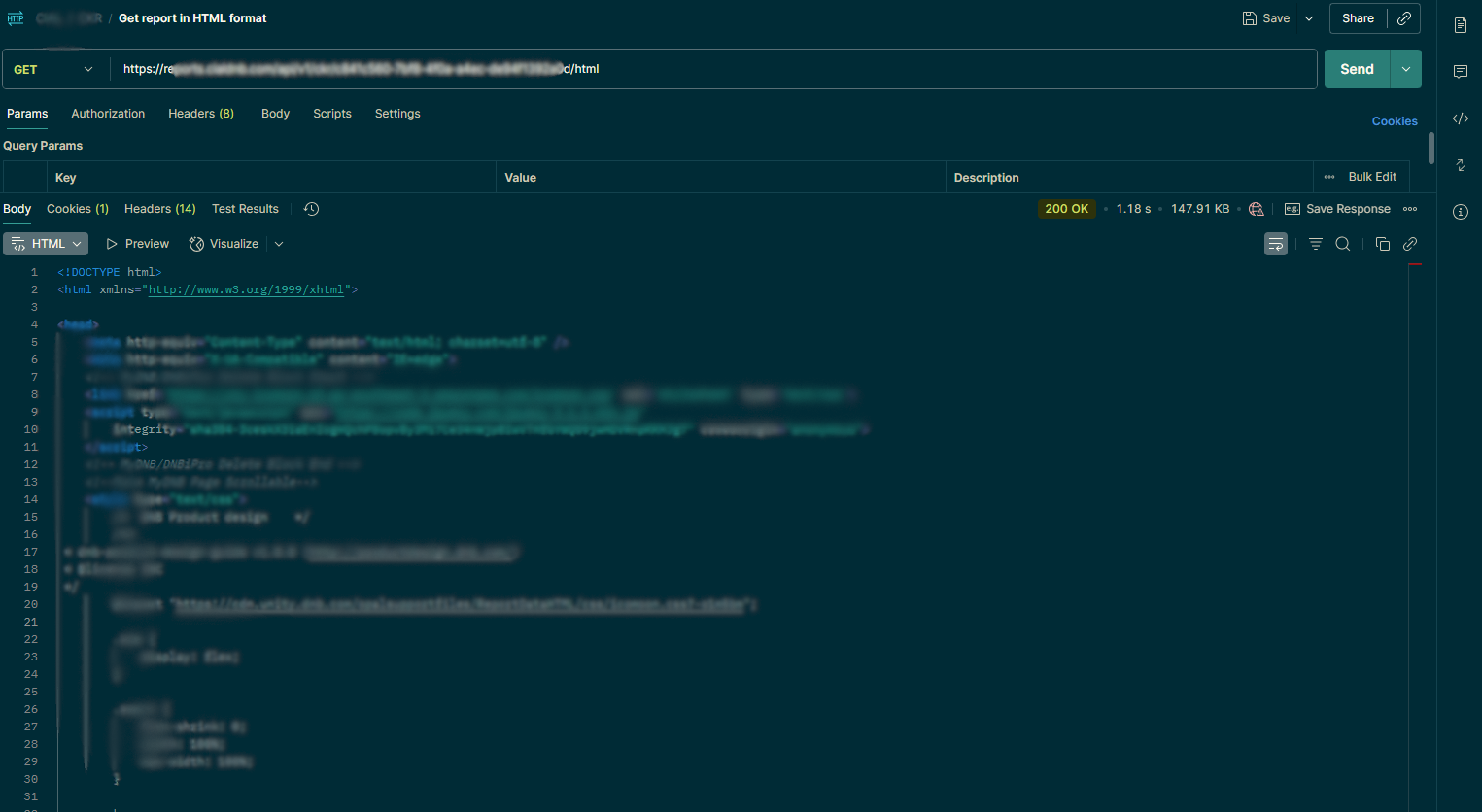Click the DOCTYPE html line 1
Viewport: 1482px width, 812px height.
[x=110, y=272]
